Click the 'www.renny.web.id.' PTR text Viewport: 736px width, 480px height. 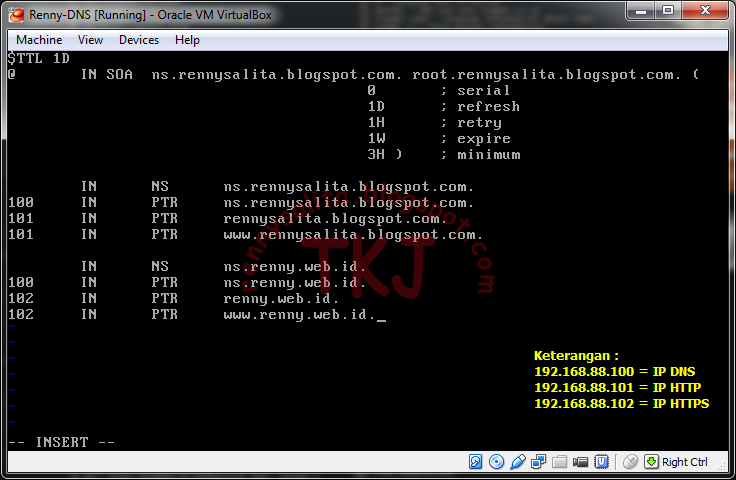coord(299,315)
